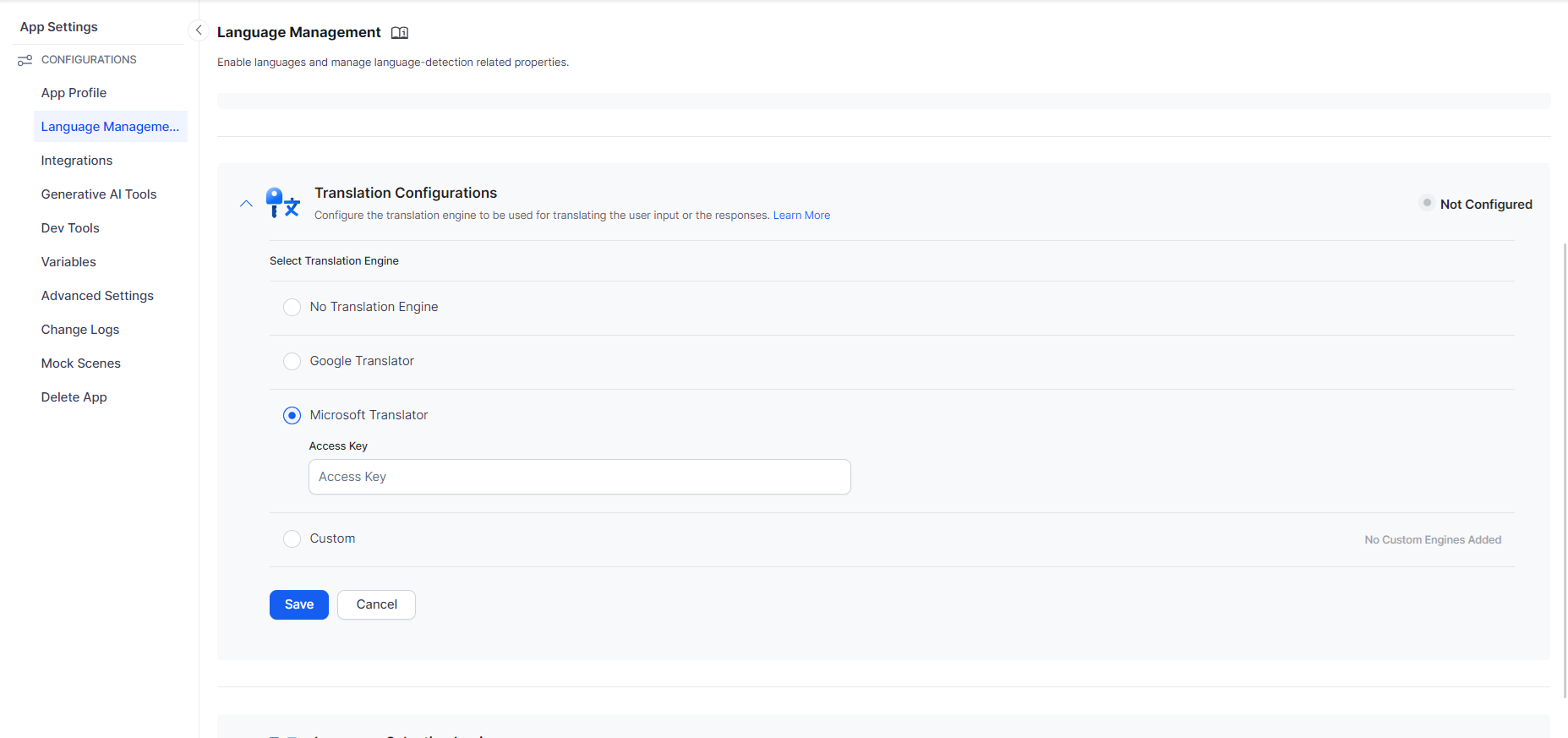Click the Access Key input field
Image resolution: width=1568 pixels, height=738 pixels.
click(x=579, y=477)
